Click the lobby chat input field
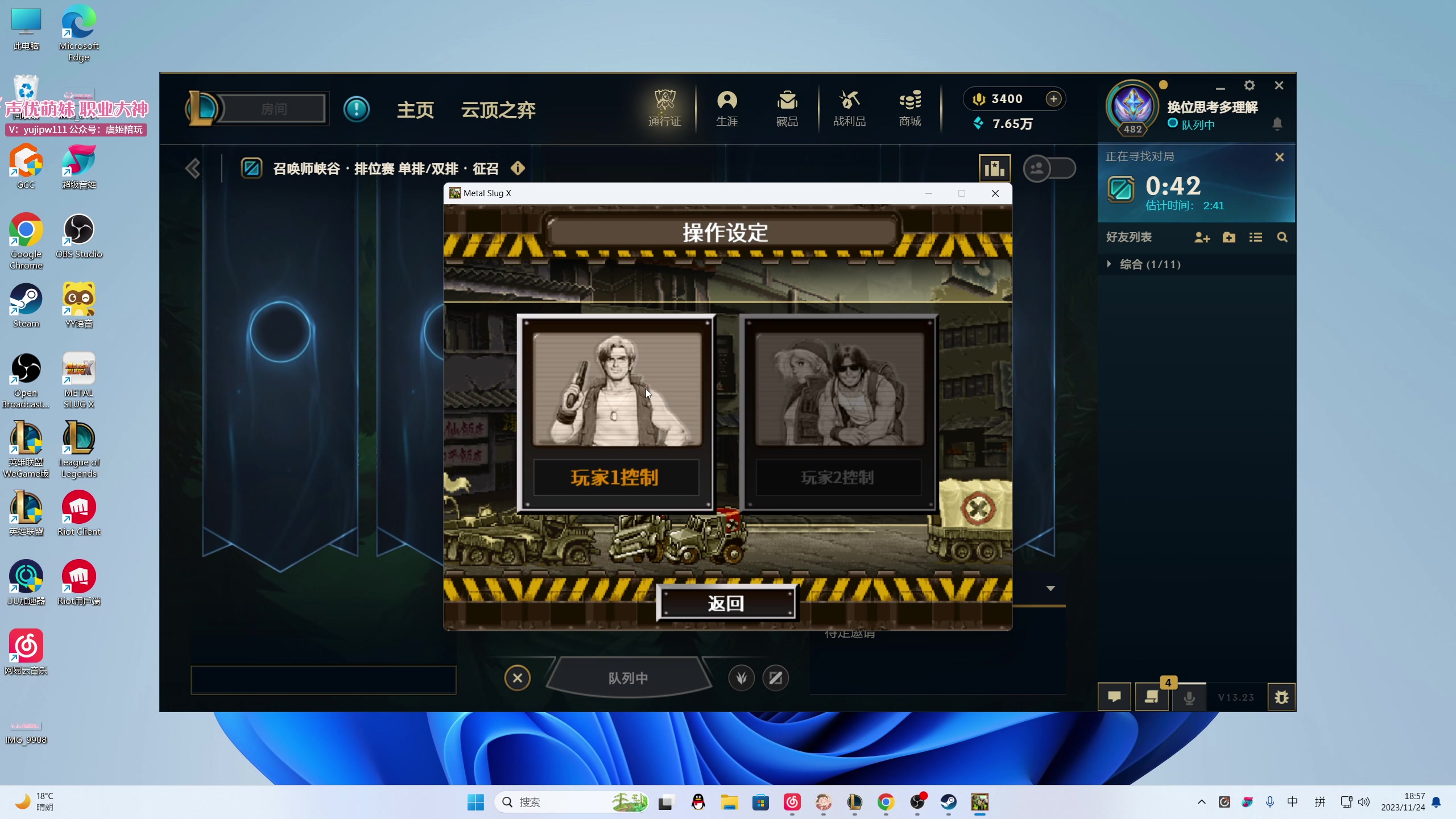 coord(323,679)
